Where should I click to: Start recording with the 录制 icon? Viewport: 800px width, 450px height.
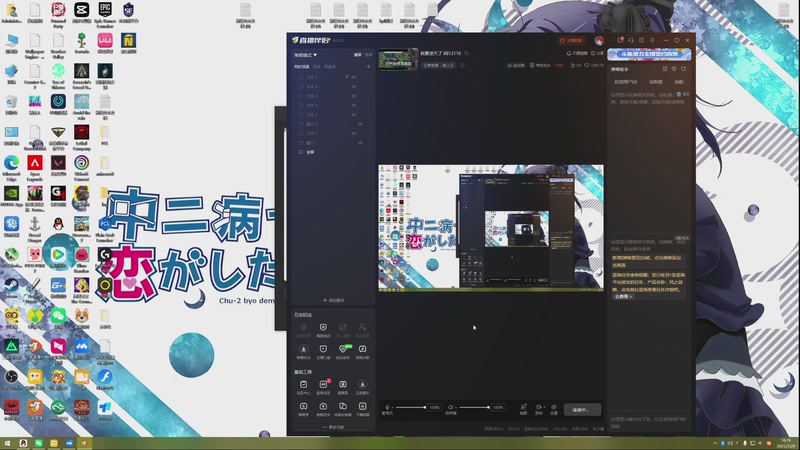(x=538, y=409)
